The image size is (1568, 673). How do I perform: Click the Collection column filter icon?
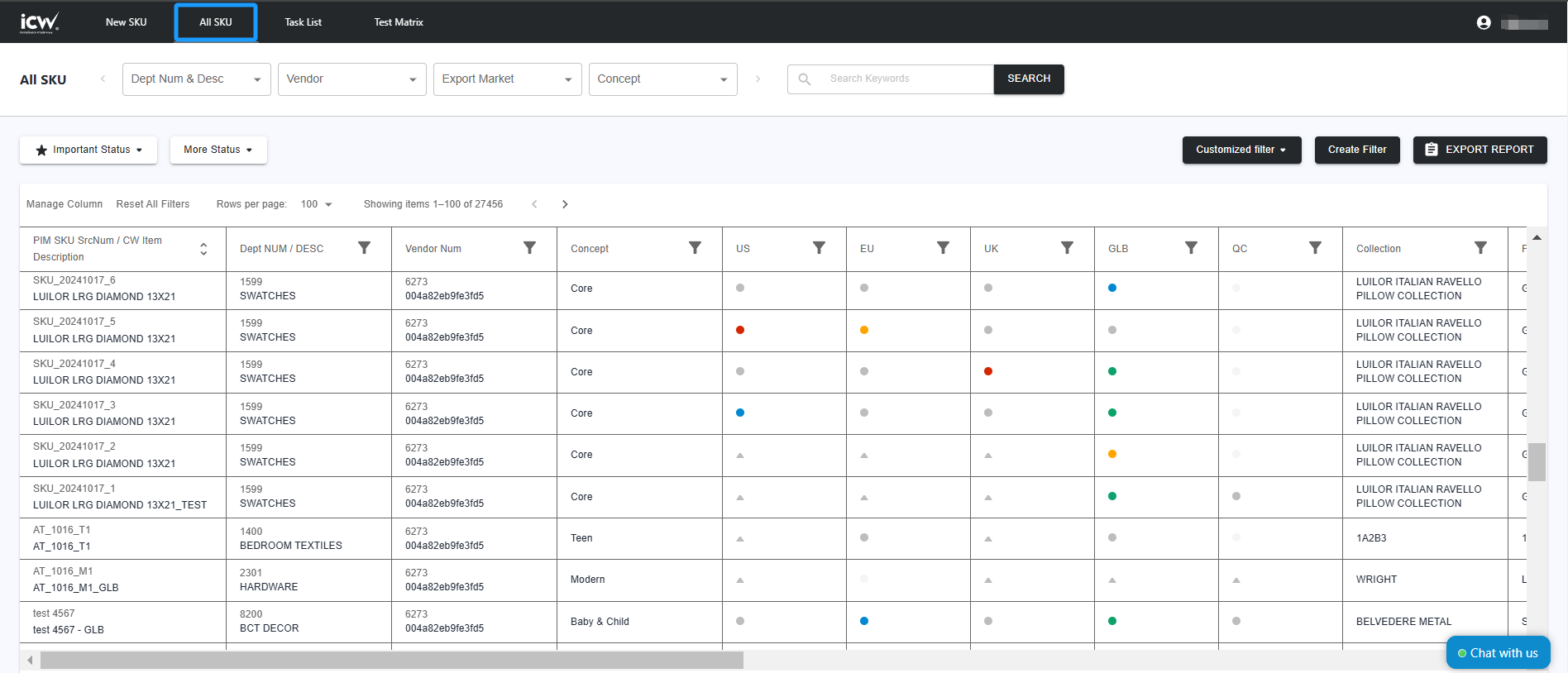[x=1480, y=248]
